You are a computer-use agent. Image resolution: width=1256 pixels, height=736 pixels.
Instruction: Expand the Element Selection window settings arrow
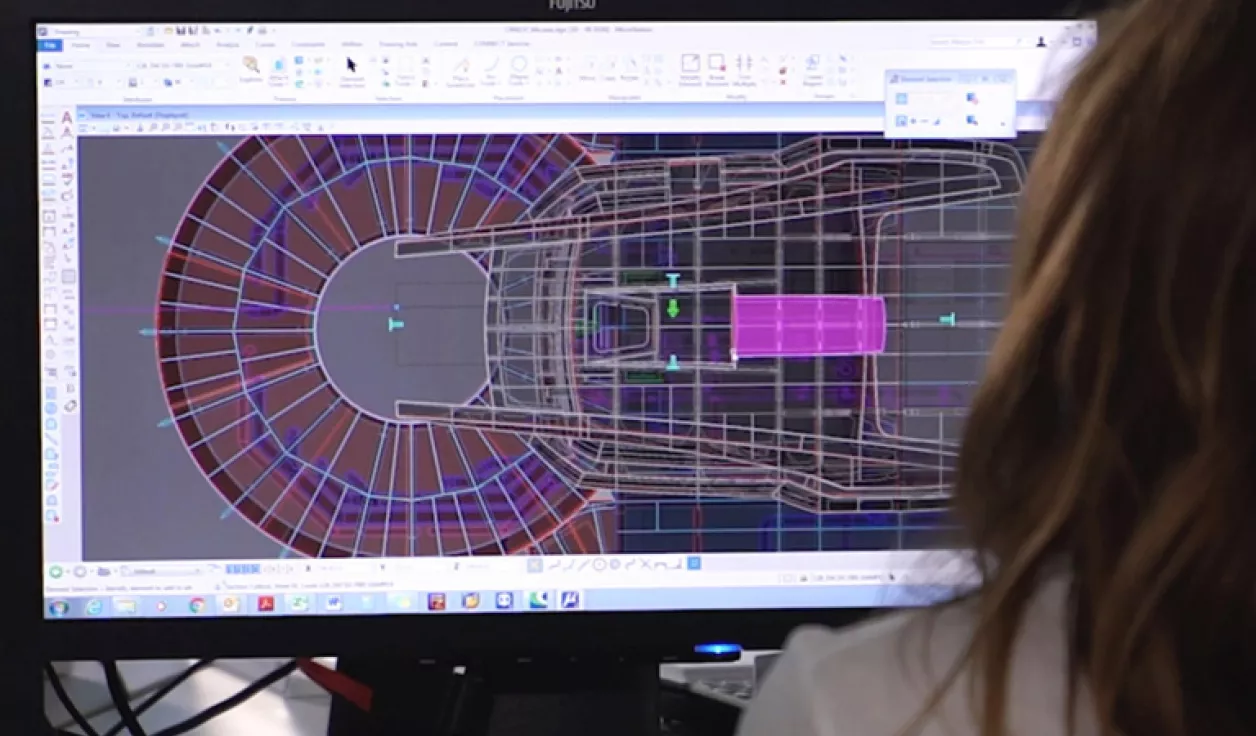pos(1002,123)
